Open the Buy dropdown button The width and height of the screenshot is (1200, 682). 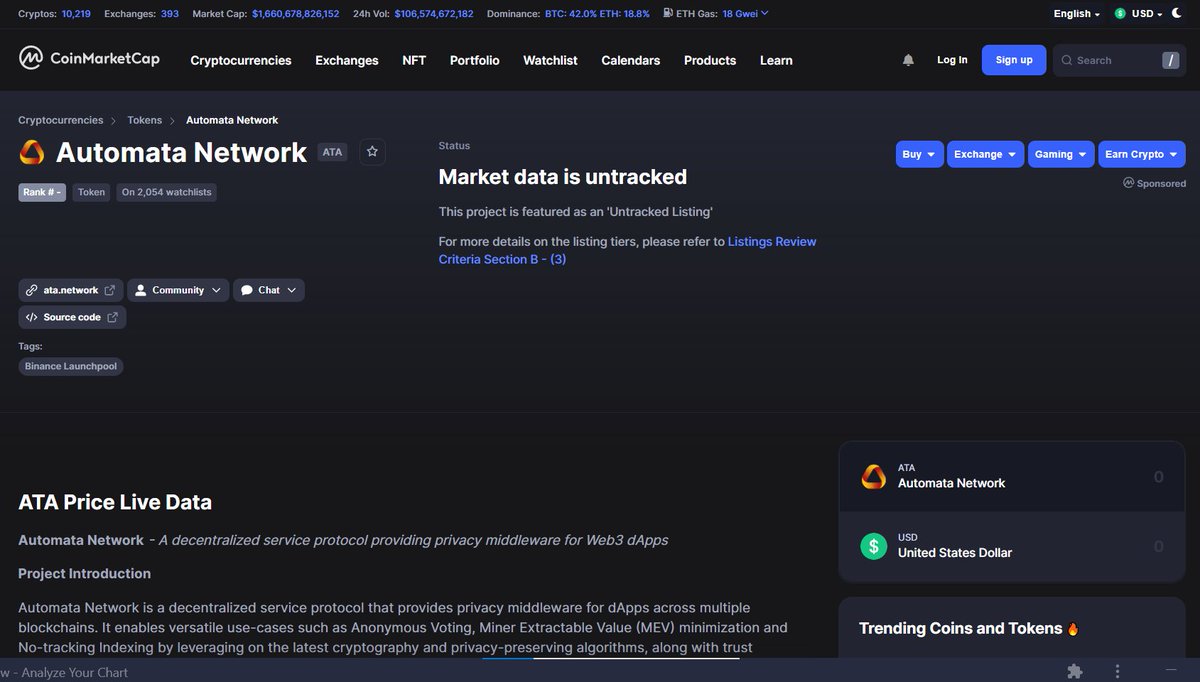(x=919, y=154)
